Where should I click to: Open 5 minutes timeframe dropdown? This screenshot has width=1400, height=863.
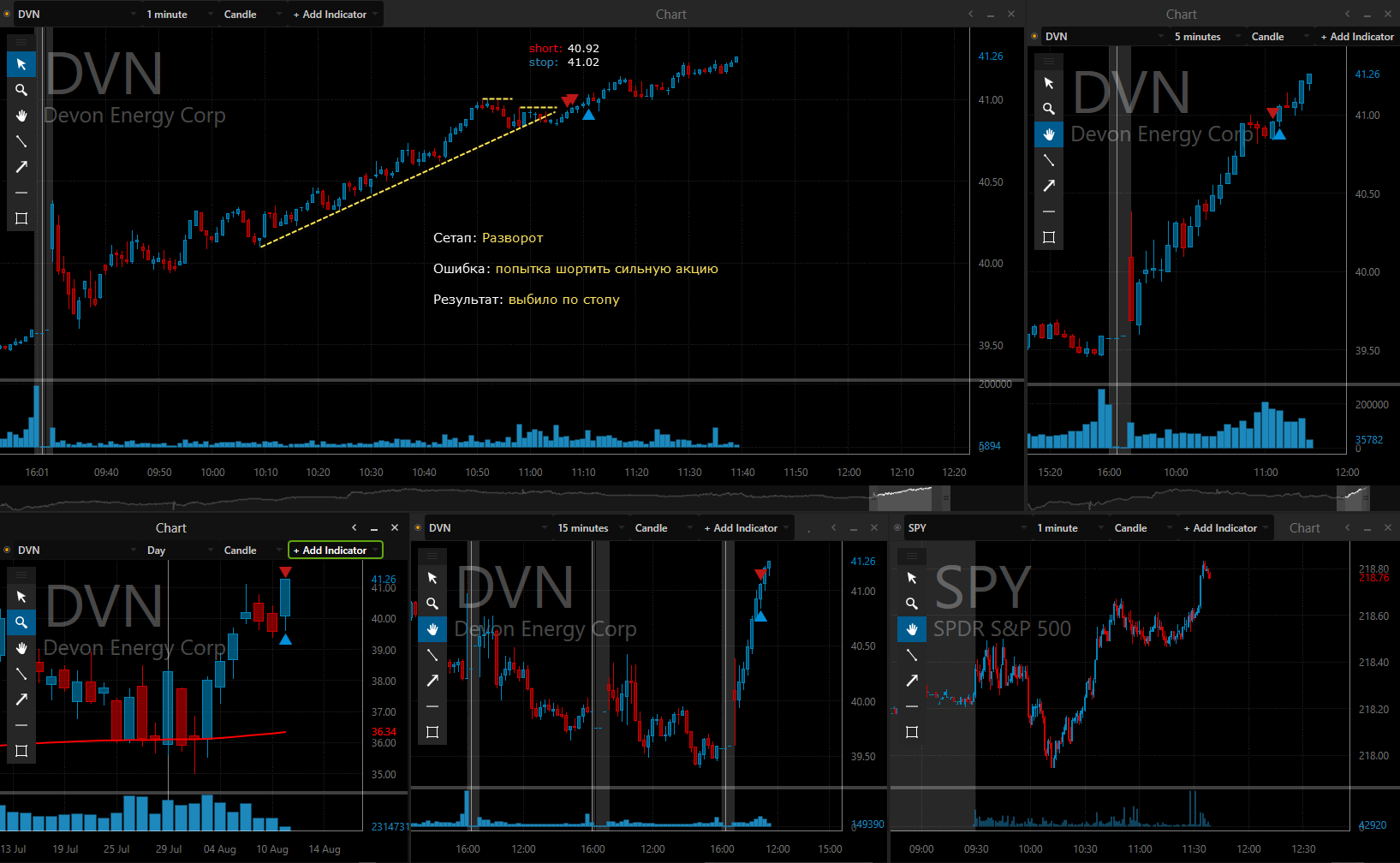click(x=1208, y=37)
